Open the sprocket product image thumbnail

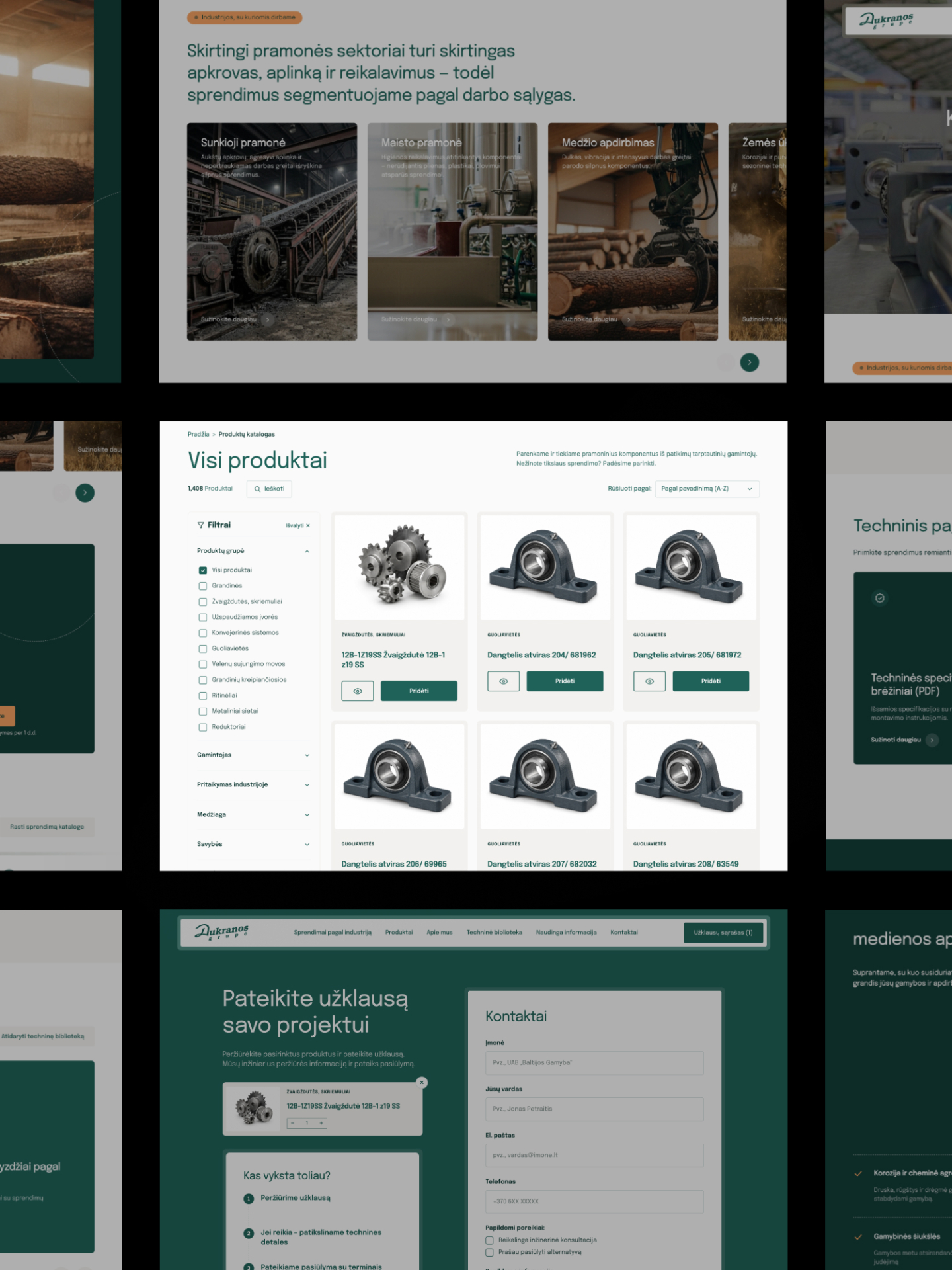click(400, 568)
